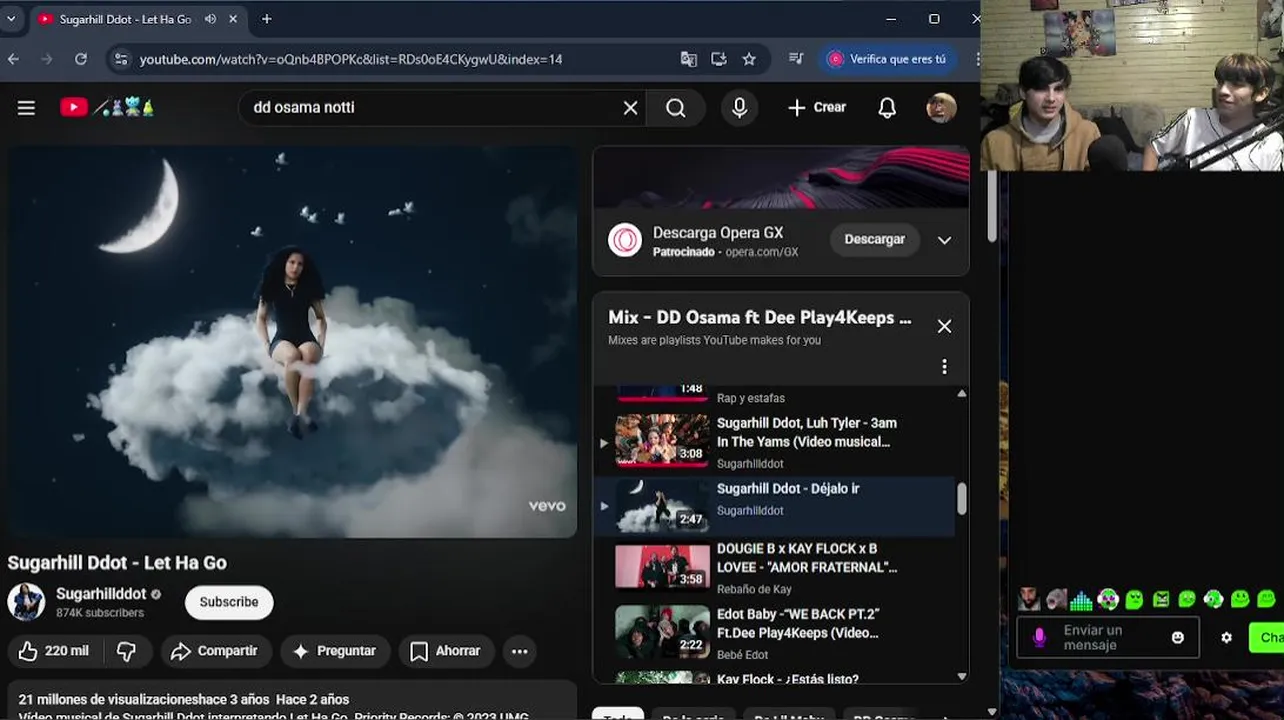The width and height of the screenshot is (1284, 720).
Task: Open the Crear menu
Action: [816, 108]
